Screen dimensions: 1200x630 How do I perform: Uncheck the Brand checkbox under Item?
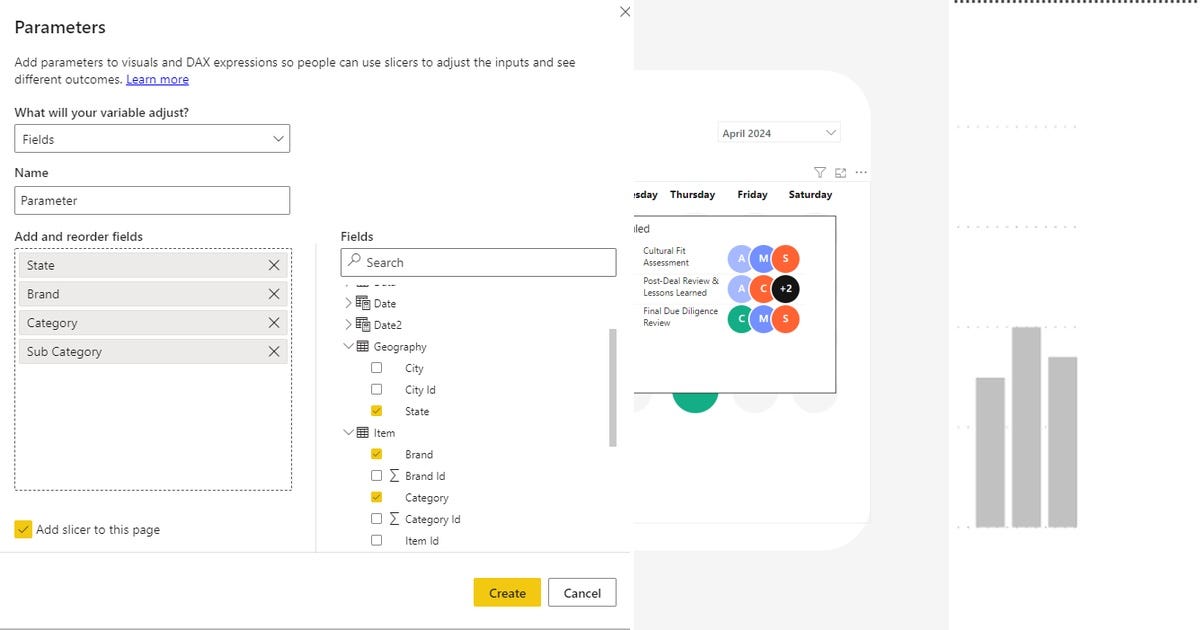[377, 454]
